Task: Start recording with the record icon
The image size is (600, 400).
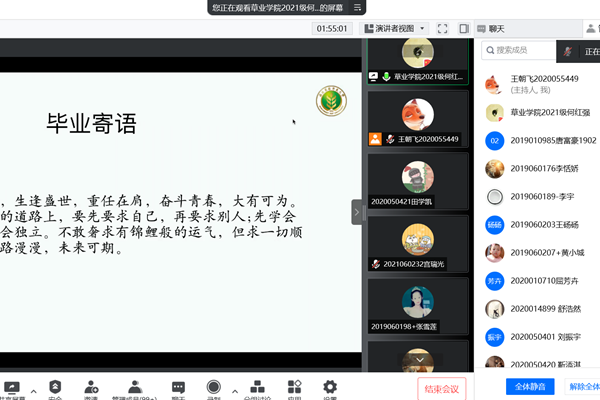Action: click(213, 388)
